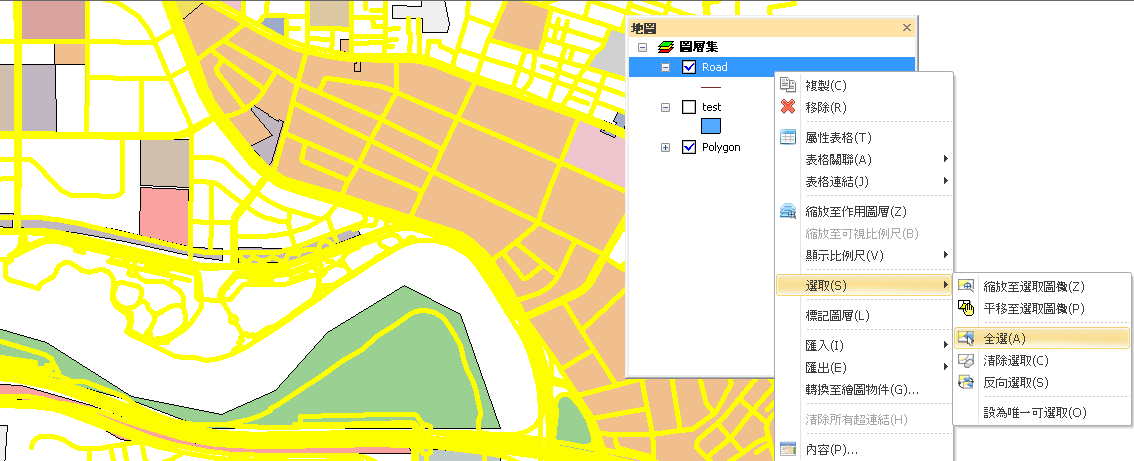Choose 縮放至選取圖徵(Z) in submenu
Viewport: 1134px width, 461px height.
coord(1041,287)
